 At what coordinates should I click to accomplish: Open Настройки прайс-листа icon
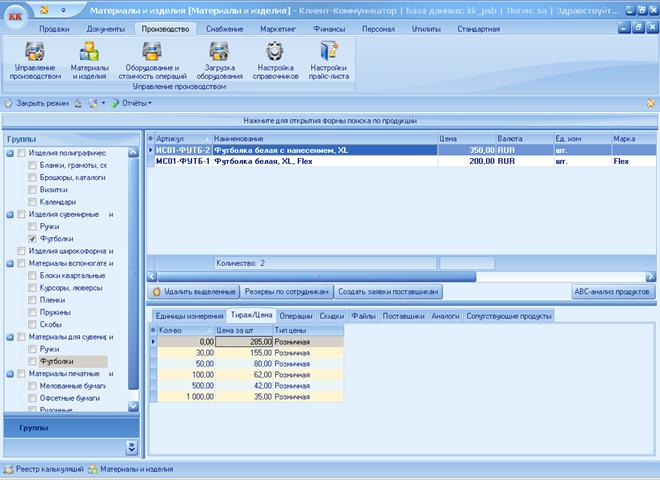click(329, 52)
